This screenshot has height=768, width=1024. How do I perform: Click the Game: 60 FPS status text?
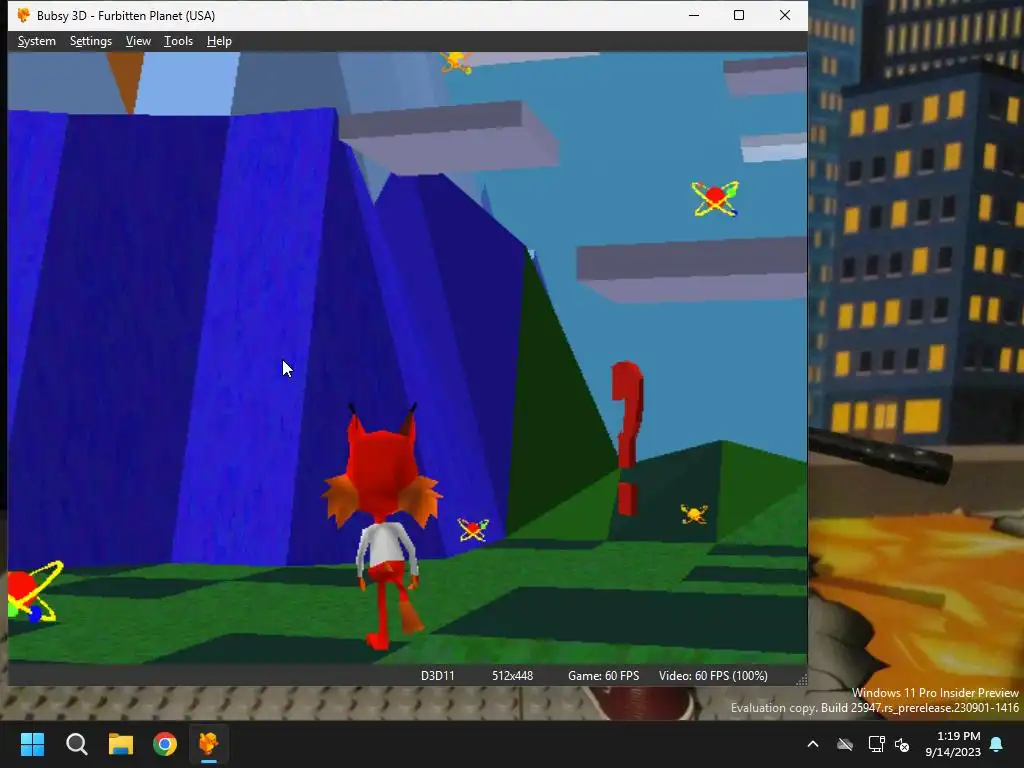pyautogui.click(x=603, y=676)
